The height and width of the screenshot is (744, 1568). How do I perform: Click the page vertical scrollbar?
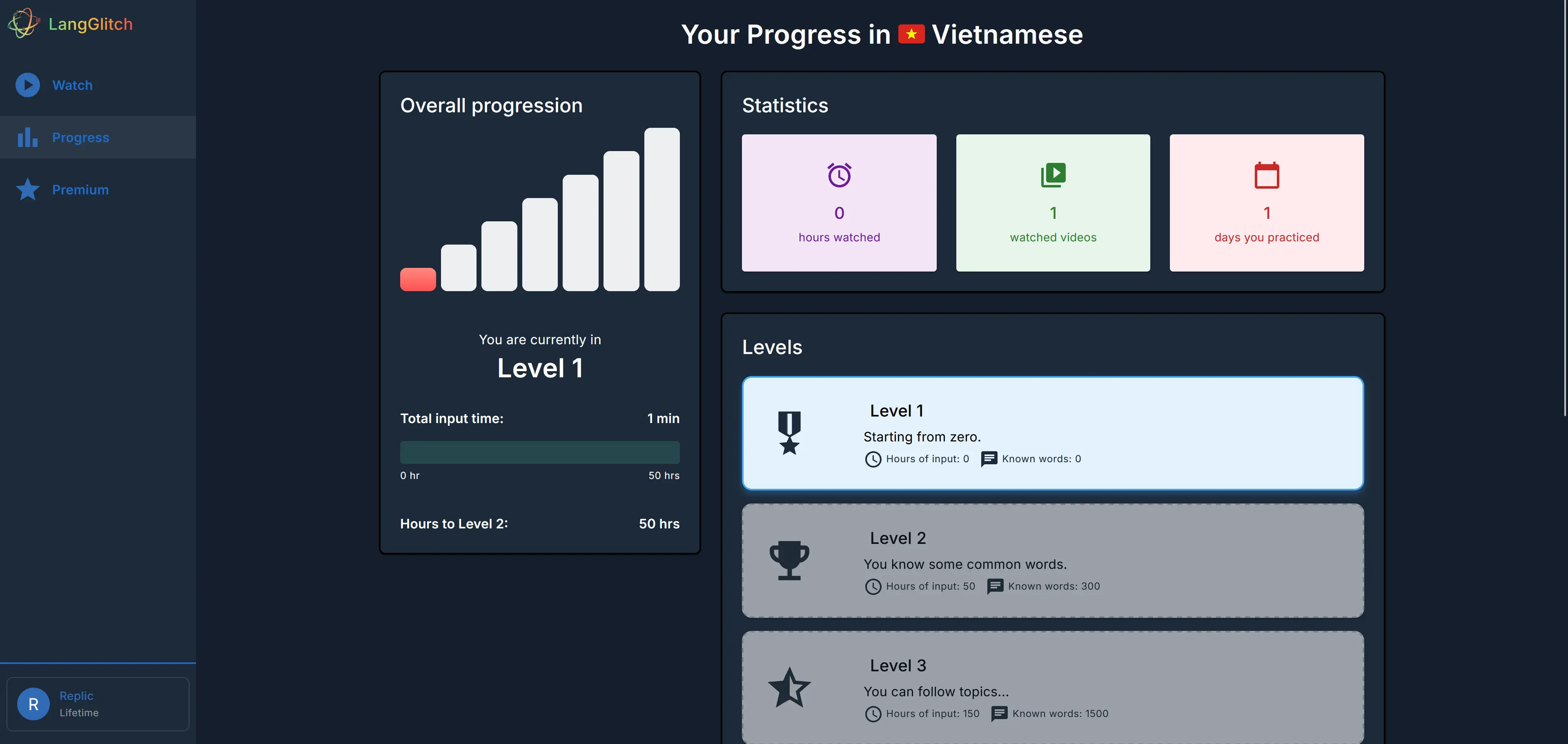(x=1564, y=207)
